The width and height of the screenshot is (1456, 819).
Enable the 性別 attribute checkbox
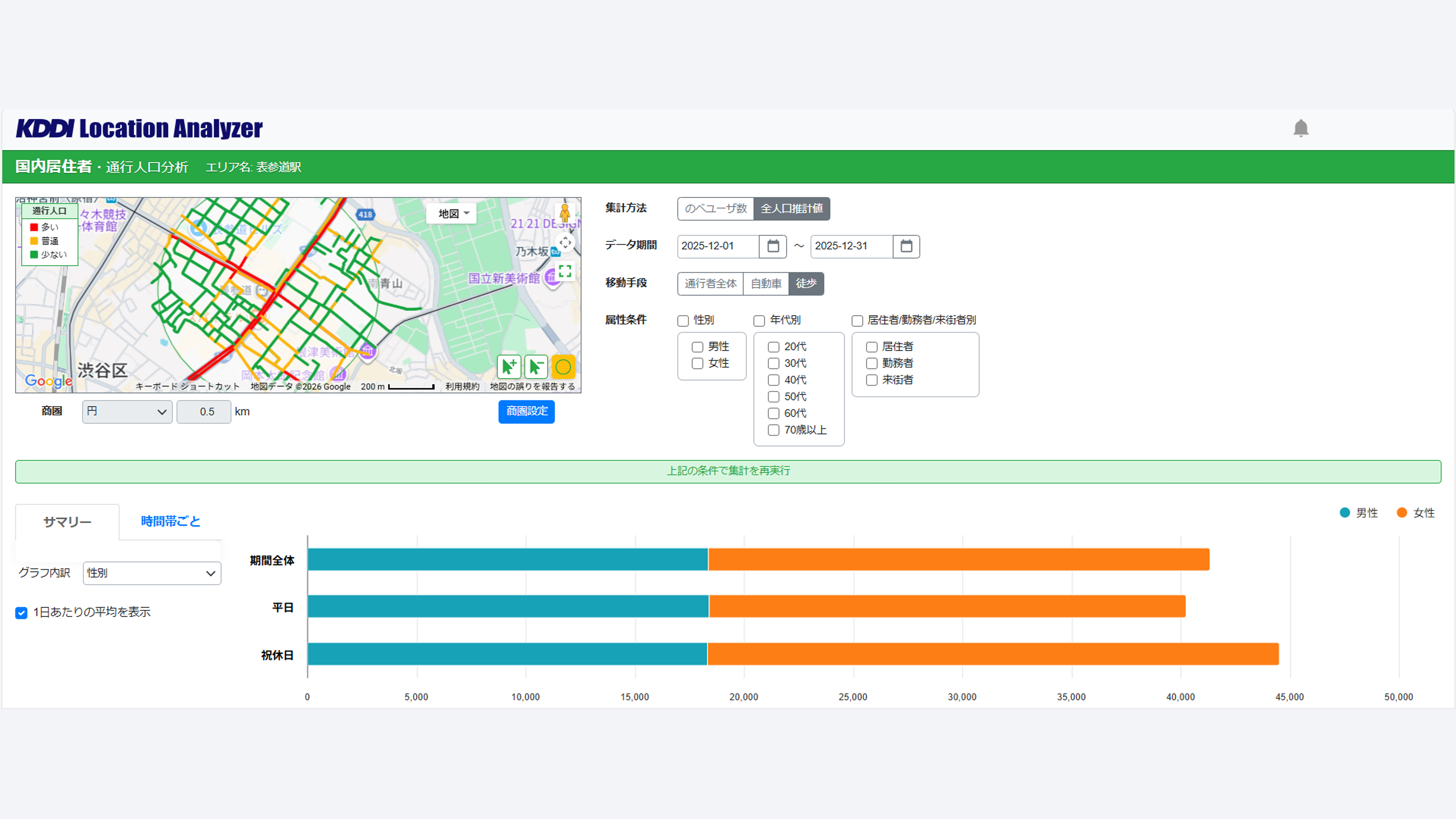pyautogui.click(x=683, y=321)
